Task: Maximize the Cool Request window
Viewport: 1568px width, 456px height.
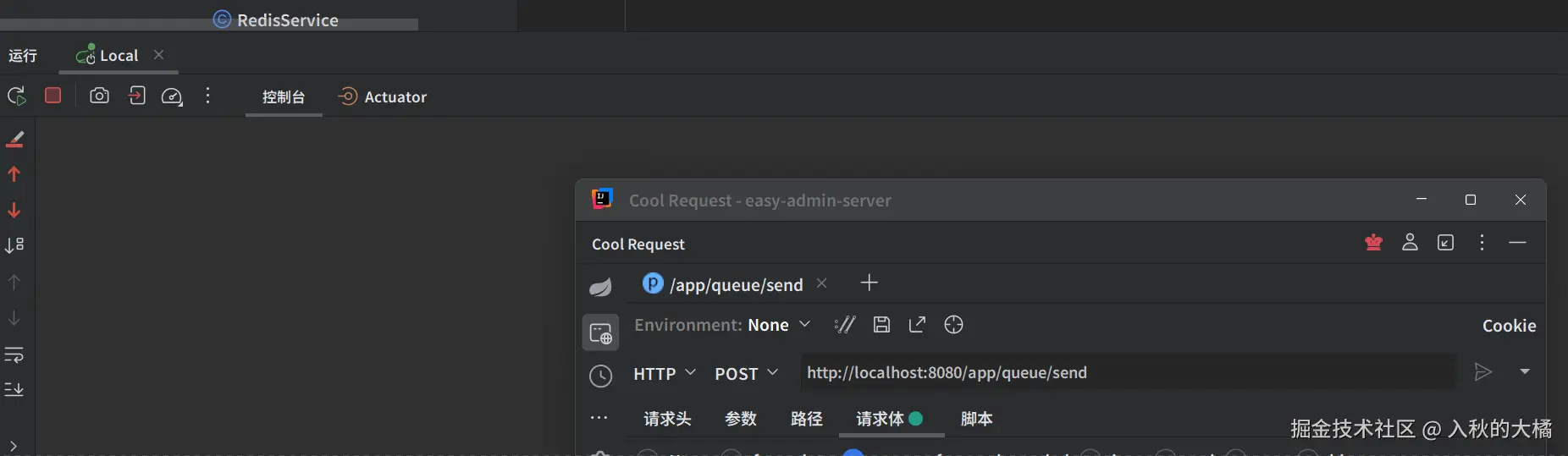Action: coord(1471,200)
